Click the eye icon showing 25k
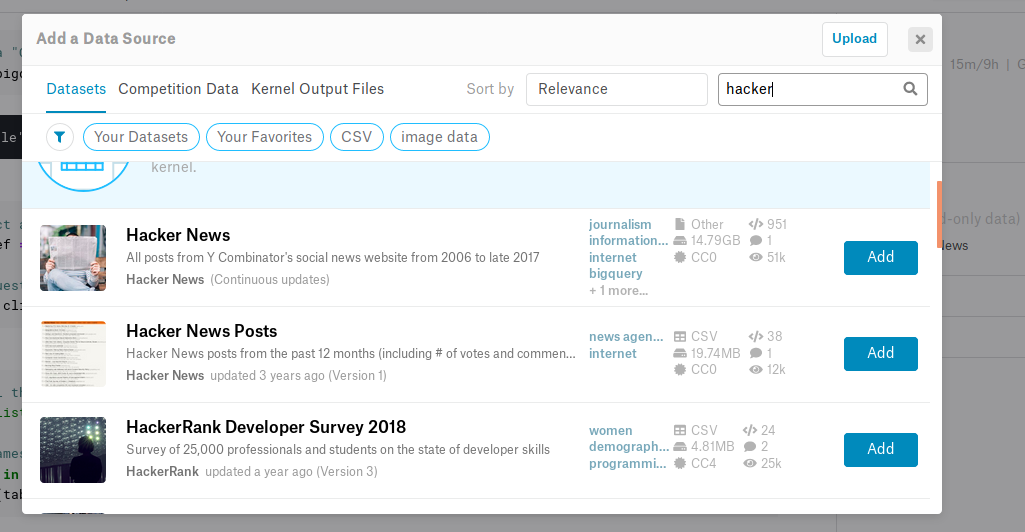Viewport: 1025px width, 532px height. 750,463
